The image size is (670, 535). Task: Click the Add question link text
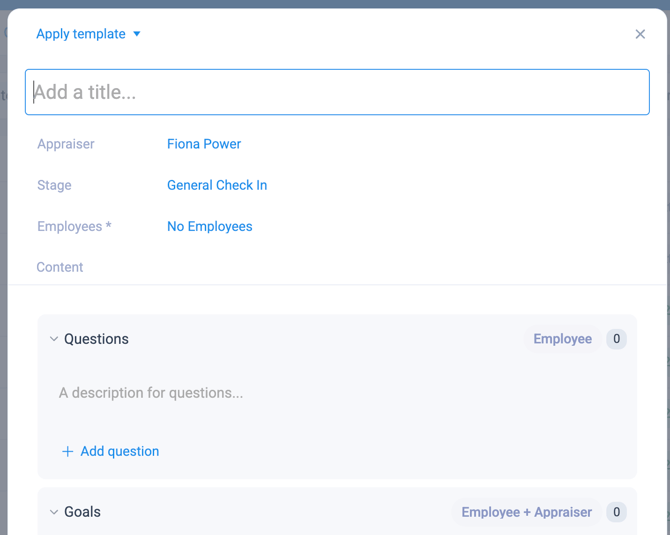point(120,452)
